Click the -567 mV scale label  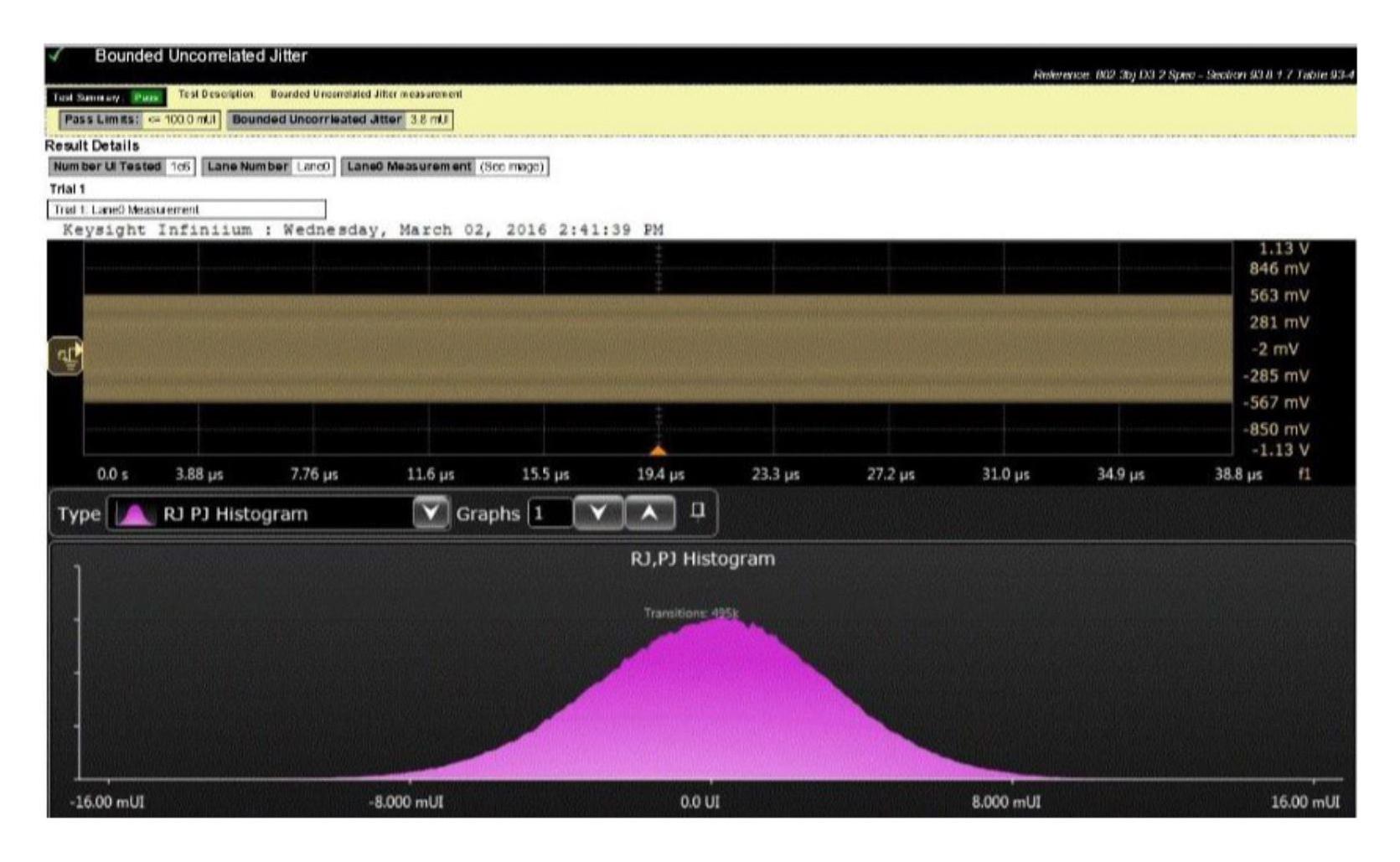click(1275, 403)
